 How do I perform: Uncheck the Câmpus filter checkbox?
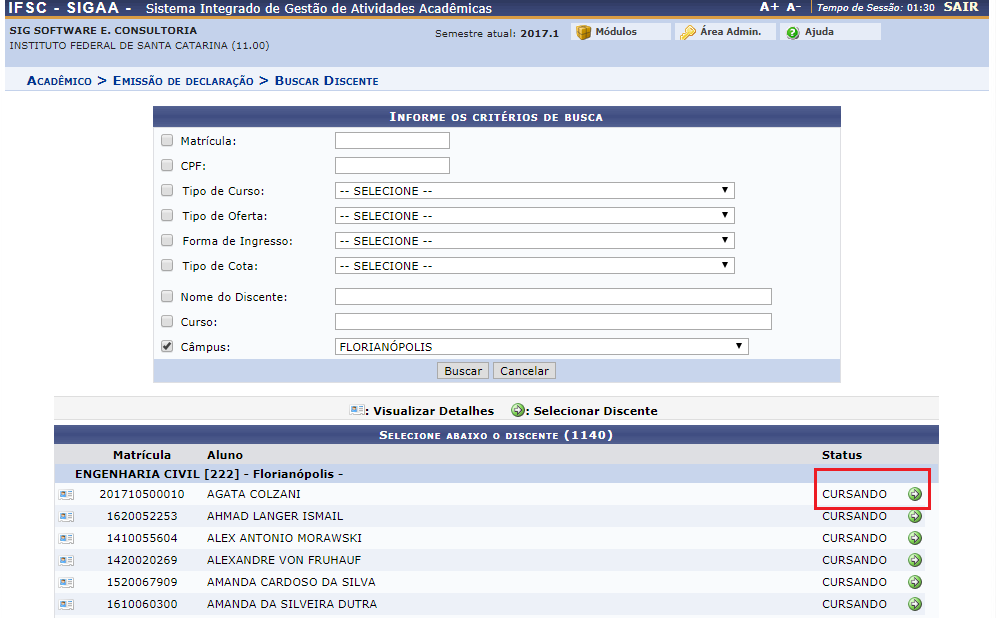pyautogui.click(x=167, y=347)
